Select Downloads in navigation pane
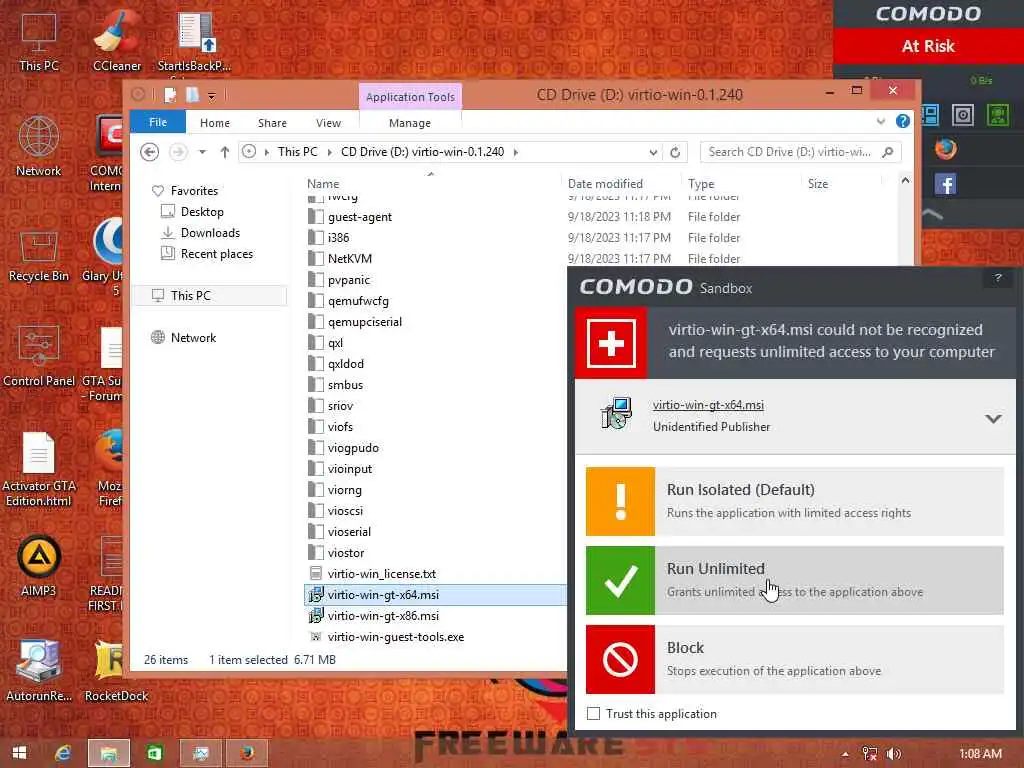This screenshot has height=768, width=1024. 210,233
